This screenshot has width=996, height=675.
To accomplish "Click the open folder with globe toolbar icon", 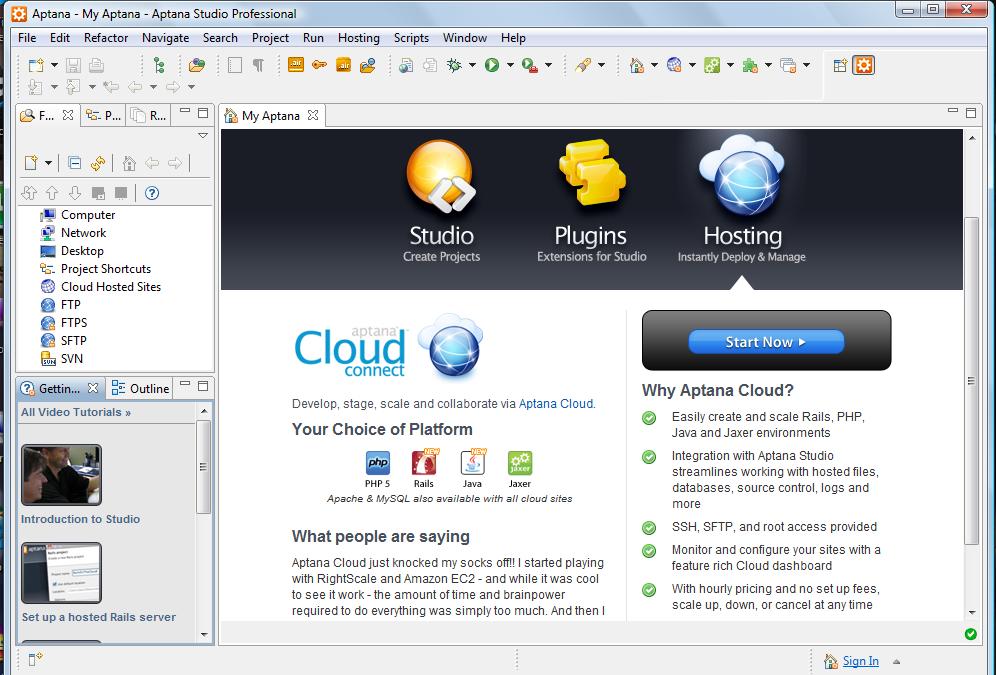I will pyautogui.click(x=197, y=65).
